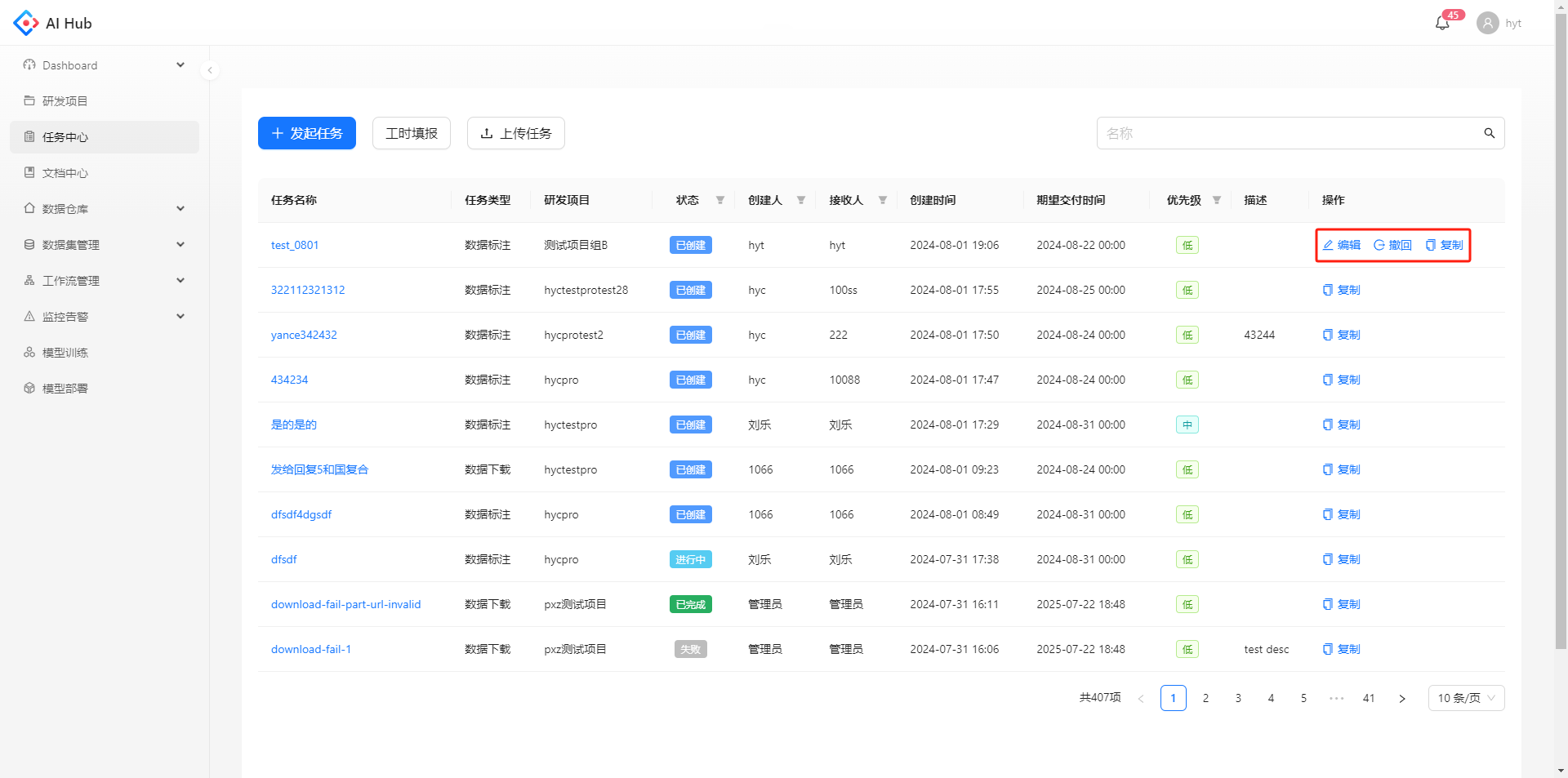1568x778 pixels.
Task: Click the test desc description cell
Action: point(1267,649)
